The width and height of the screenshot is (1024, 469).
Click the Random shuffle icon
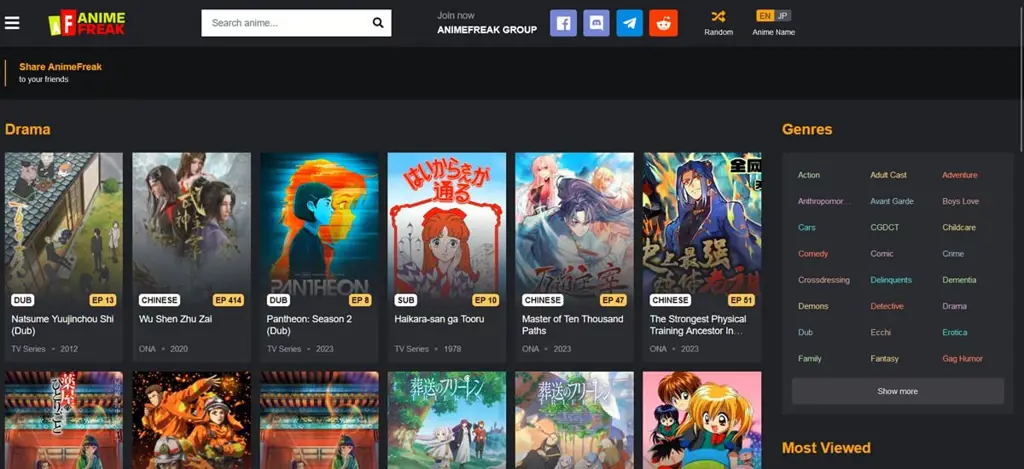pos(718,16)
